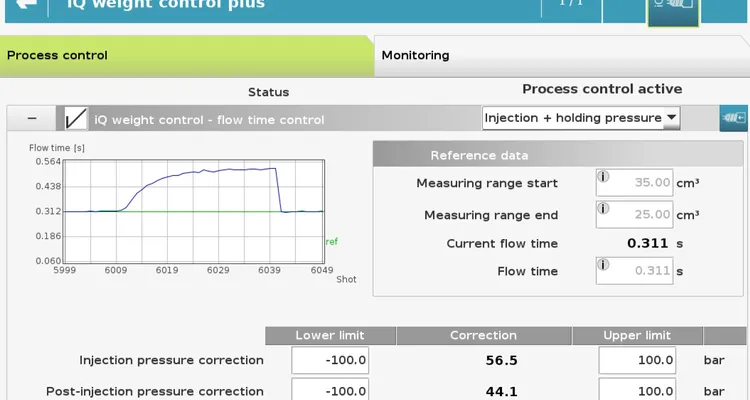The image size is (750, 400).
Task: Switch to the Monitoring tab
Action: [416, 55]
